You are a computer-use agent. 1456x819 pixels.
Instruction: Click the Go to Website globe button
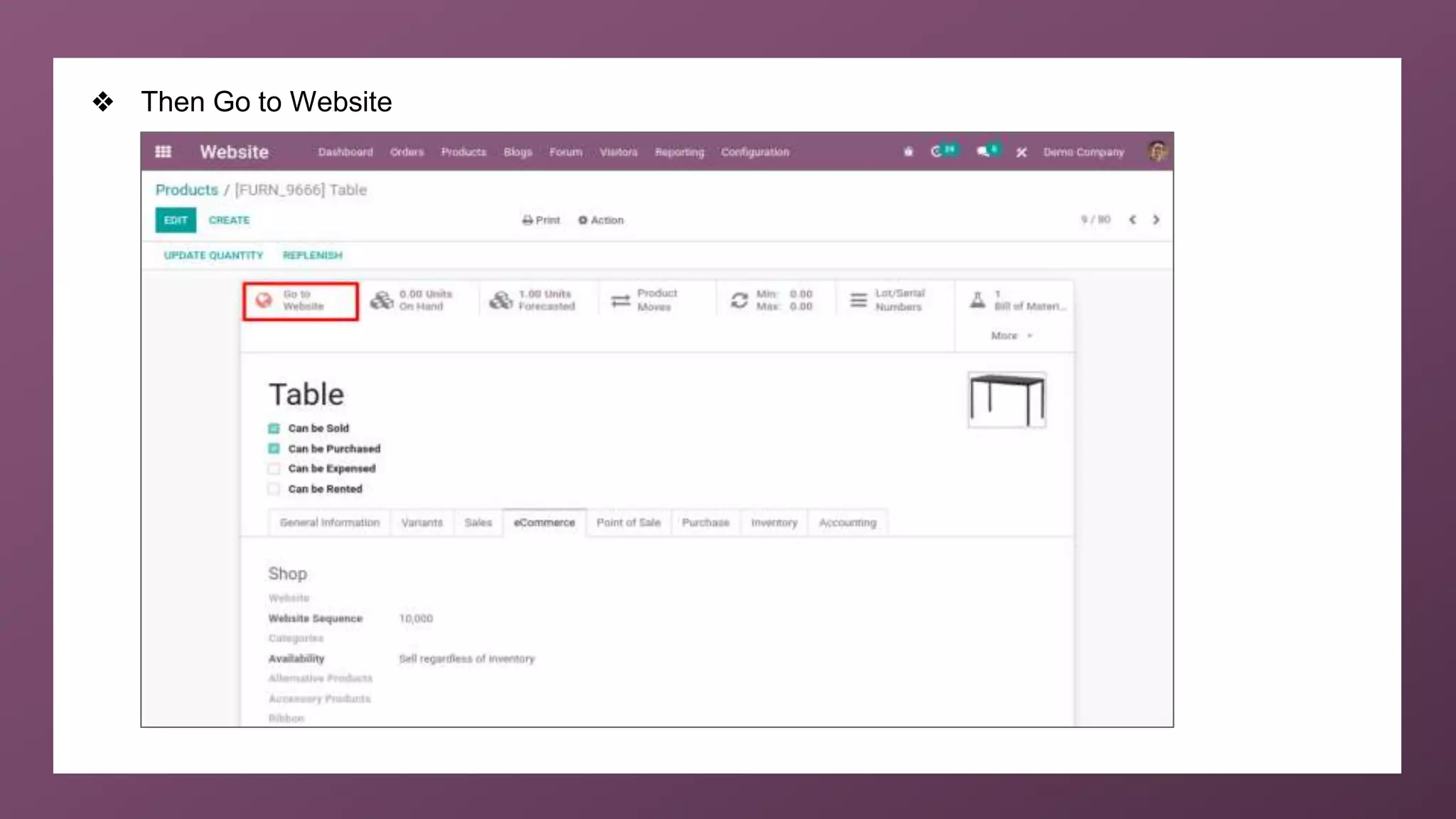300,301
